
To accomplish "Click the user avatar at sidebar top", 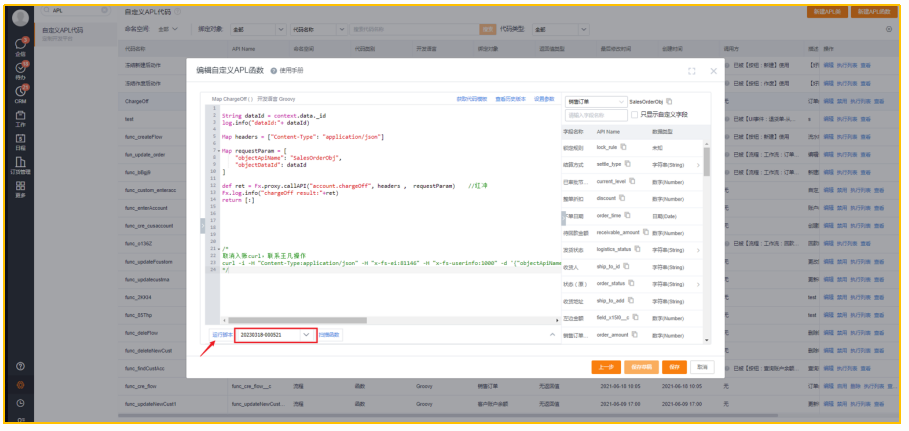I will pos(20,17).
